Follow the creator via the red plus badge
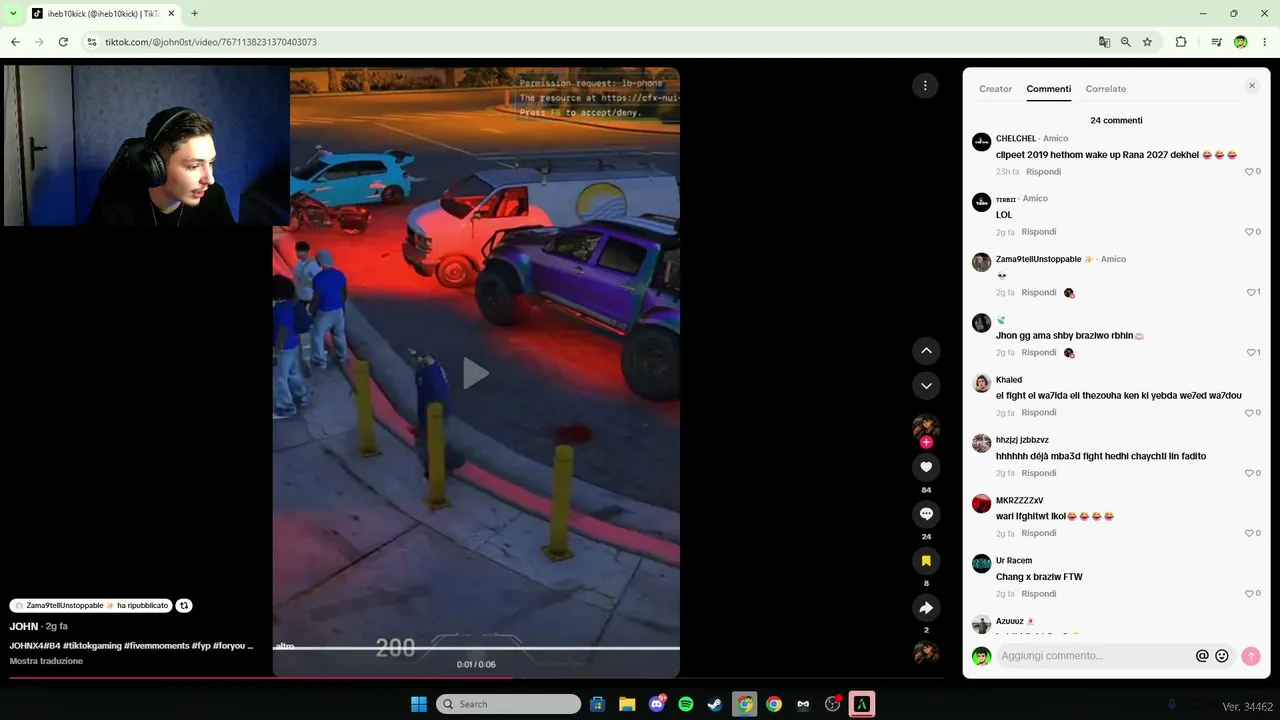The height and width of the screenshot is (720, 1280). tap(926, 442)
